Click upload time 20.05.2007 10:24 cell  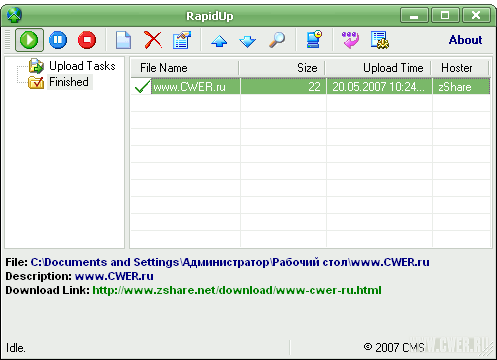pyautogui.click(x=378, y=87)
